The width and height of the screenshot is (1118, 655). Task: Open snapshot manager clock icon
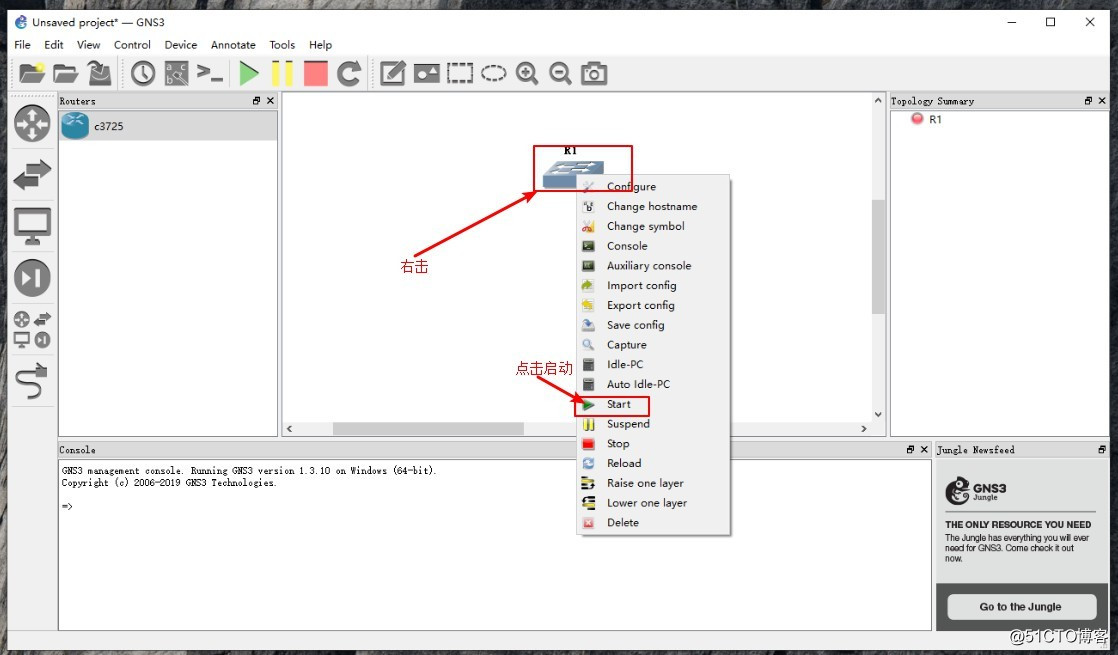[143, 73]
